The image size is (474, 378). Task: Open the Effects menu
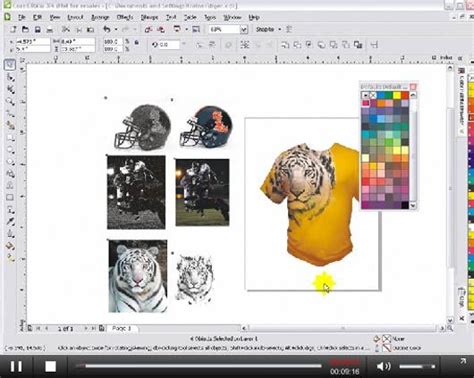click(125, 17)
